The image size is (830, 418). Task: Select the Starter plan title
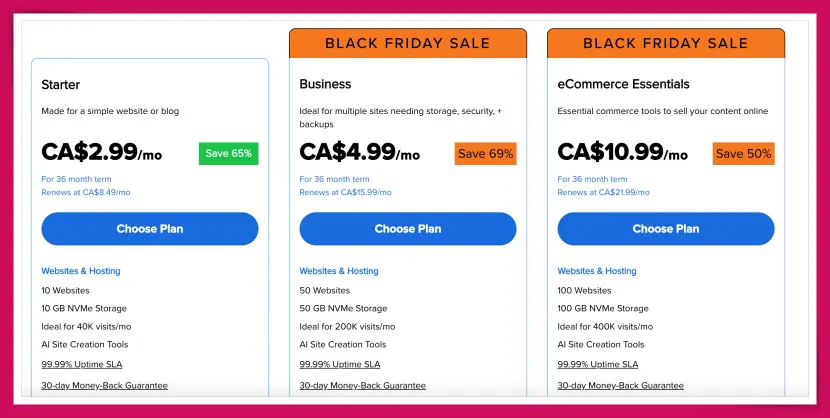click(61, 84)
